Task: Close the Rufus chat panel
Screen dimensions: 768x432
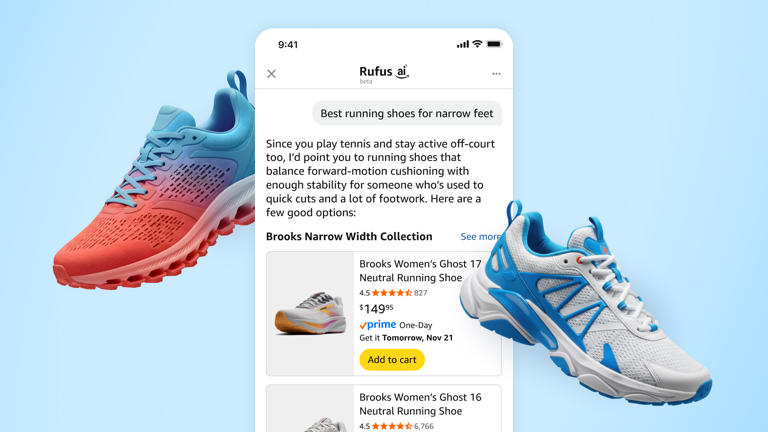Action: click(271, 74)
